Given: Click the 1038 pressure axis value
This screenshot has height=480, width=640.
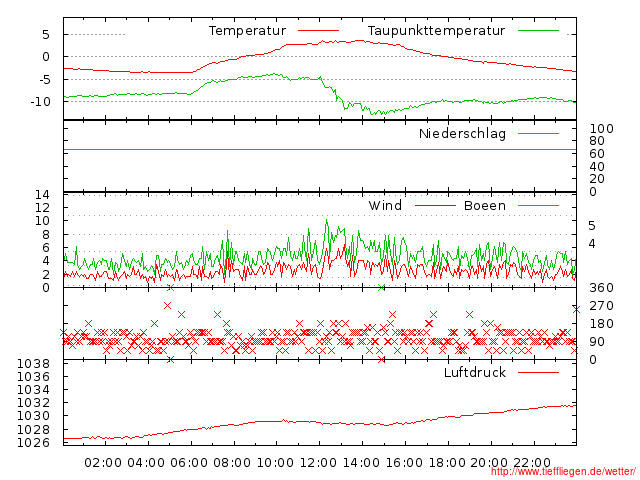Looking at the screenshot, I should click(33, 363).
